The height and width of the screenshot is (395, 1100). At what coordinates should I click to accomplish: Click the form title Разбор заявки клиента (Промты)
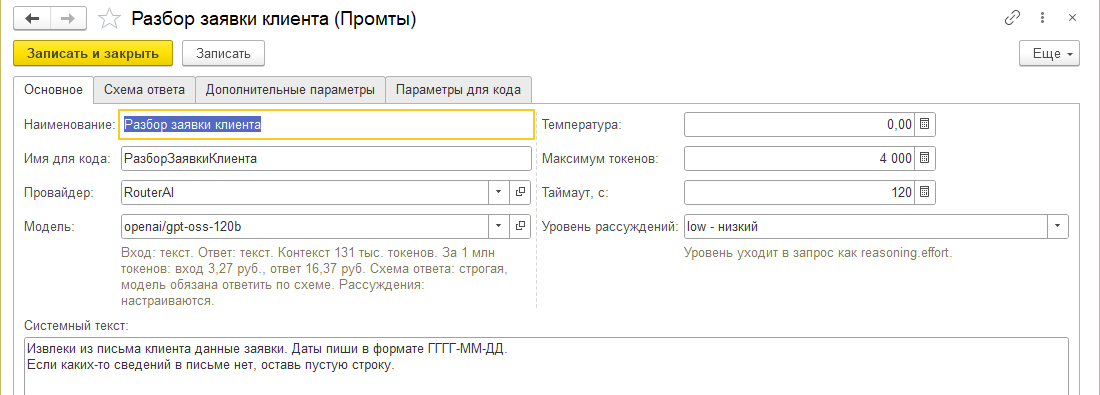click(x=274, y=20)
